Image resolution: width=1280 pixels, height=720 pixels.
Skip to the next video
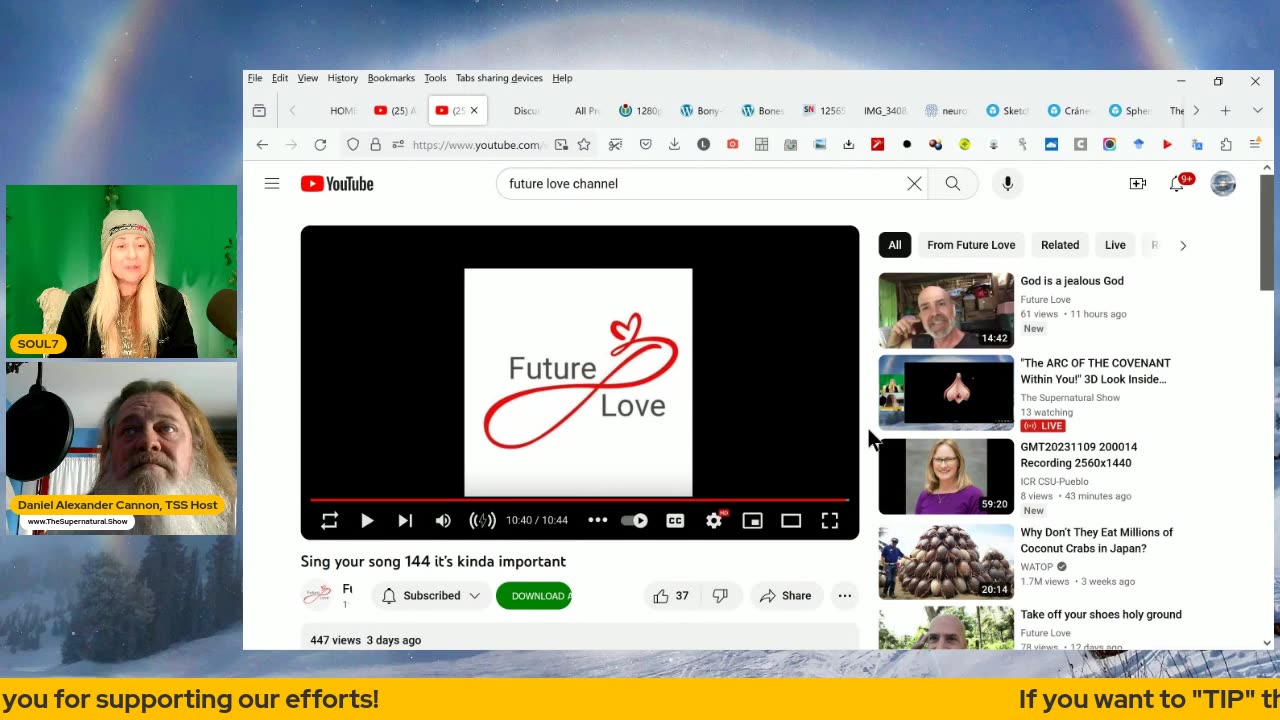(x=405, y=521)
